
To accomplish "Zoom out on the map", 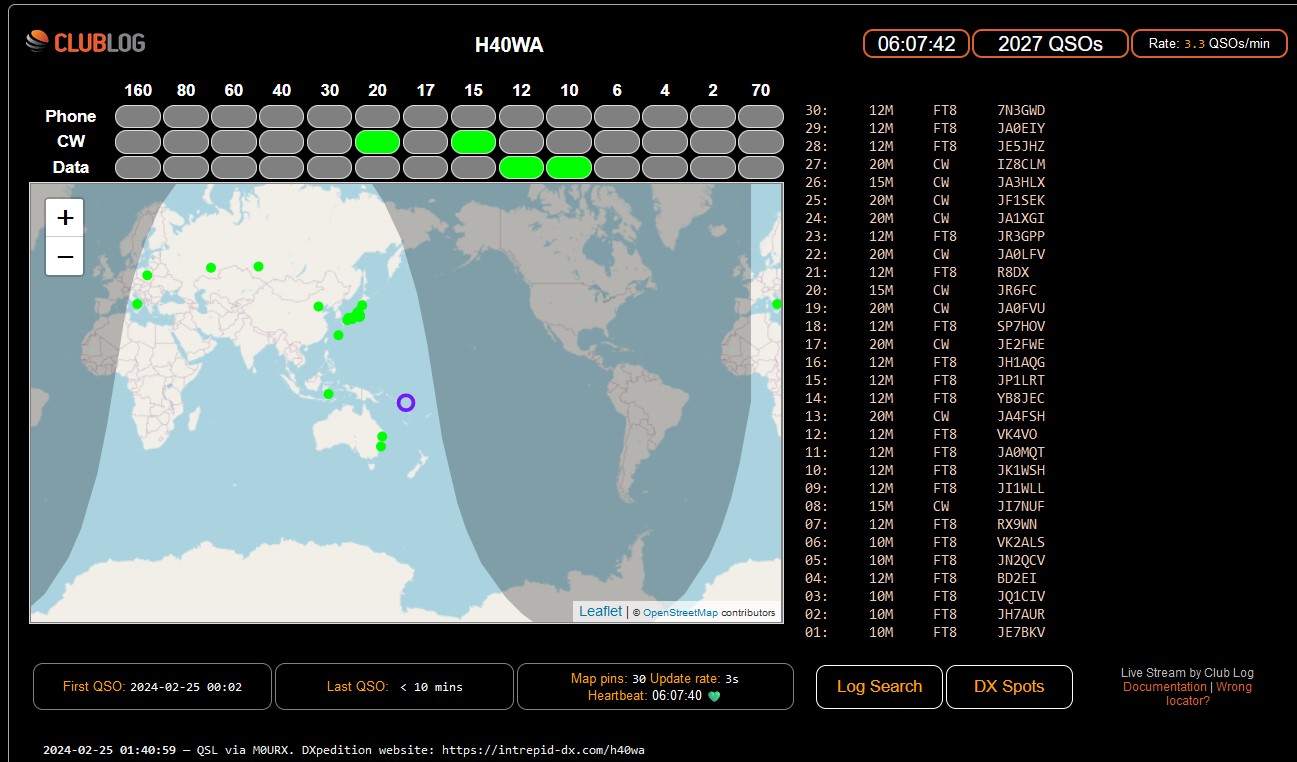I will [65, 257].
